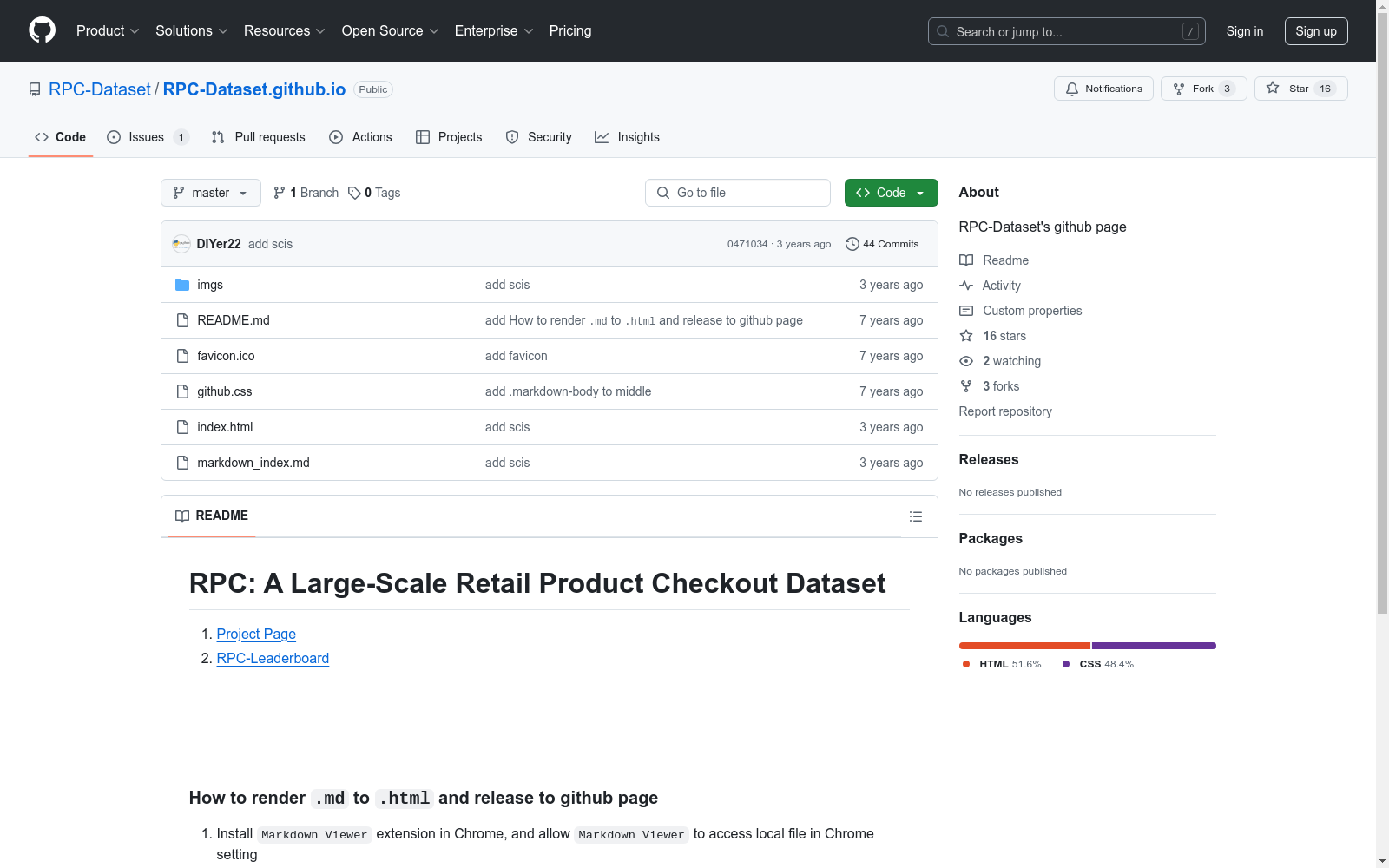Click the Activity pulse icon

click(966, 286)
